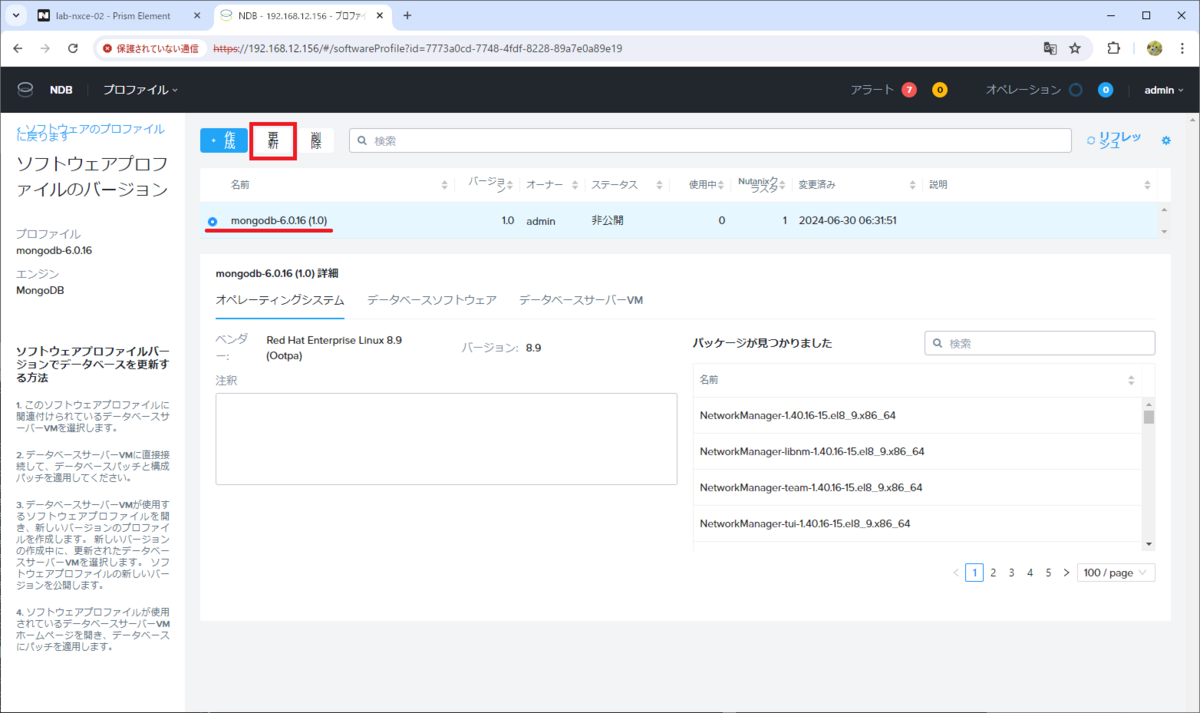This screenshot has width=1200, height=713.
Task: Click the translate page icon
Action: click(x=1050, y=48)
